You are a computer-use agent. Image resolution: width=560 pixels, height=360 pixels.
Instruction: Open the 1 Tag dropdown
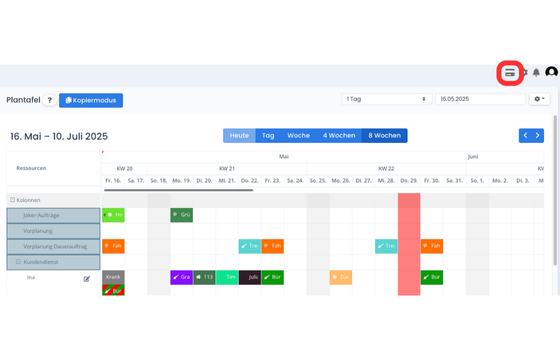pos(387,99)
